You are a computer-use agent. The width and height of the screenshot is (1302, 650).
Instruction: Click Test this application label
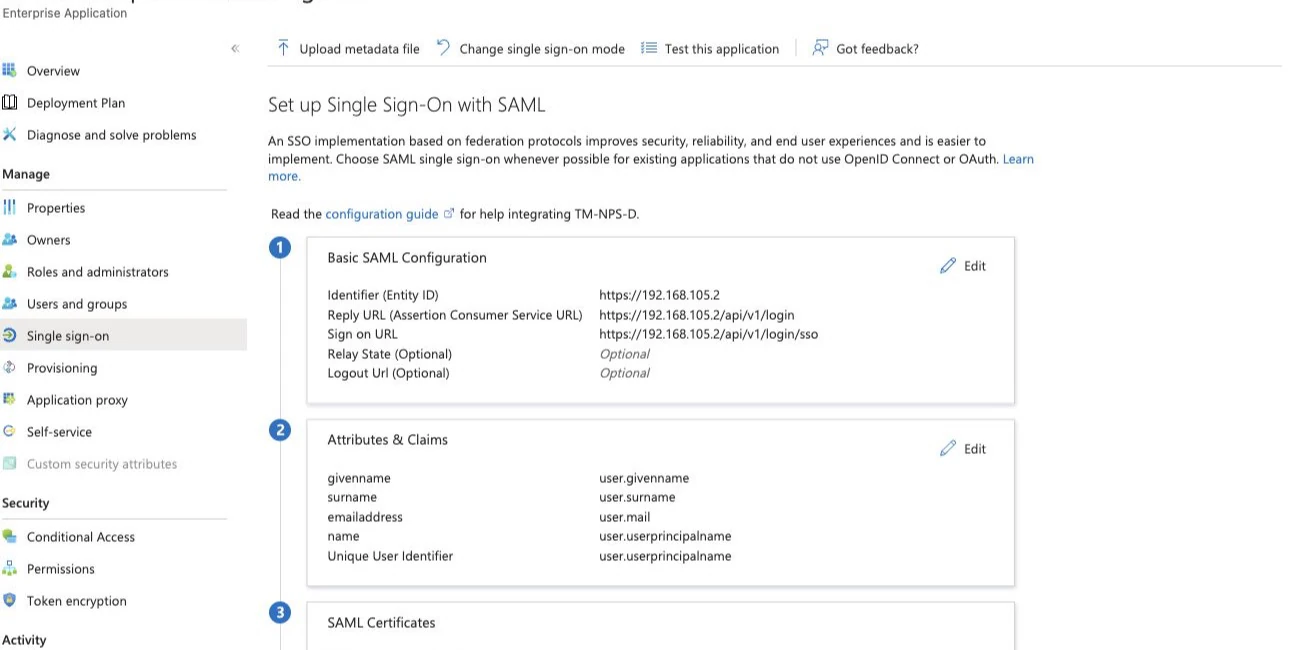[722, 49]
